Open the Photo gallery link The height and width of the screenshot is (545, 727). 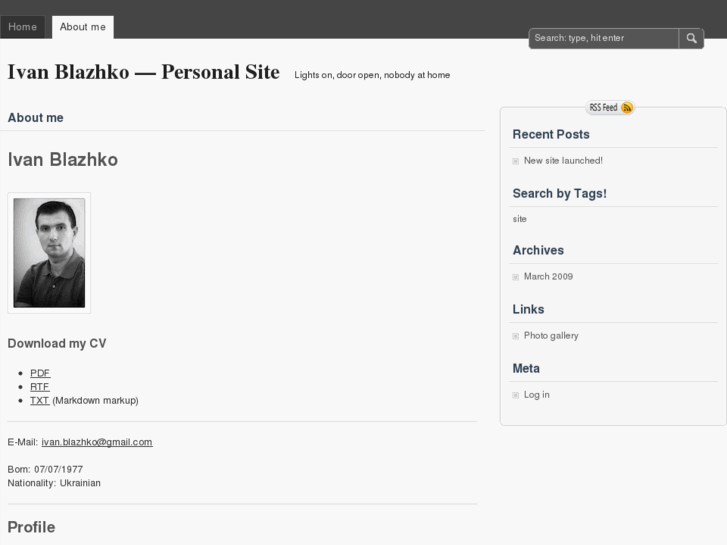coord(551,336)
